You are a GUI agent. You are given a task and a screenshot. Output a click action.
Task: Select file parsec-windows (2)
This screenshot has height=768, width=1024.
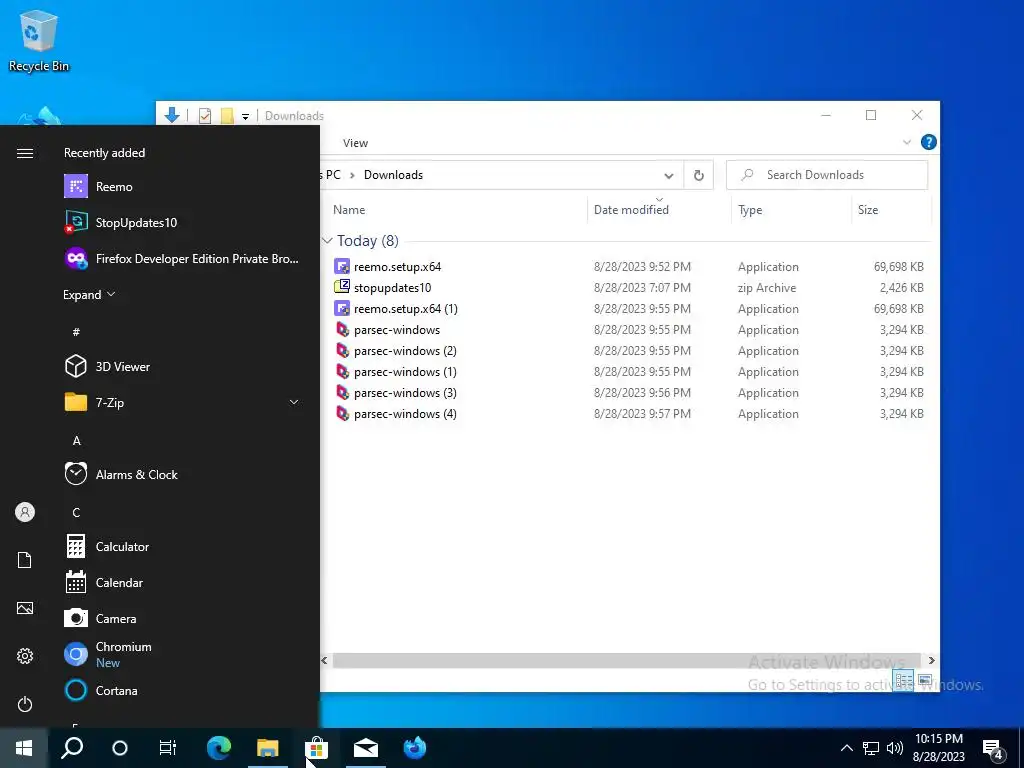(405, 351)
